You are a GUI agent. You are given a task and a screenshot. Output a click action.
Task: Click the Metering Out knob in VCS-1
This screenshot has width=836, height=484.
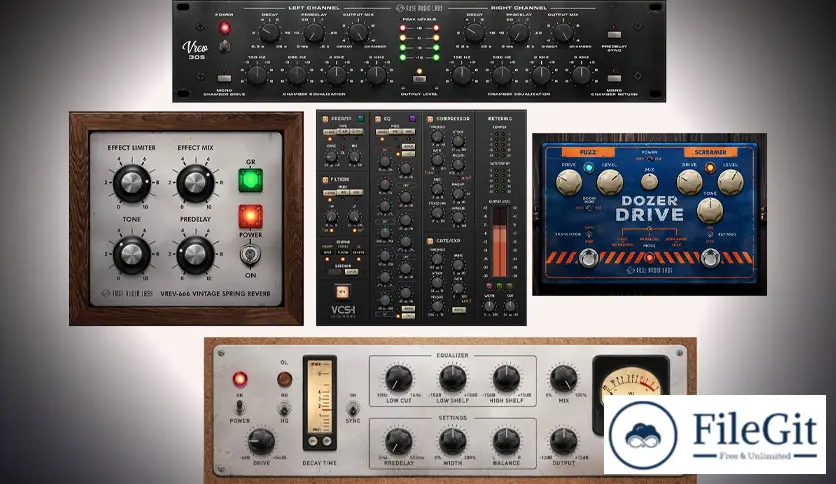[x=510, y=306]
